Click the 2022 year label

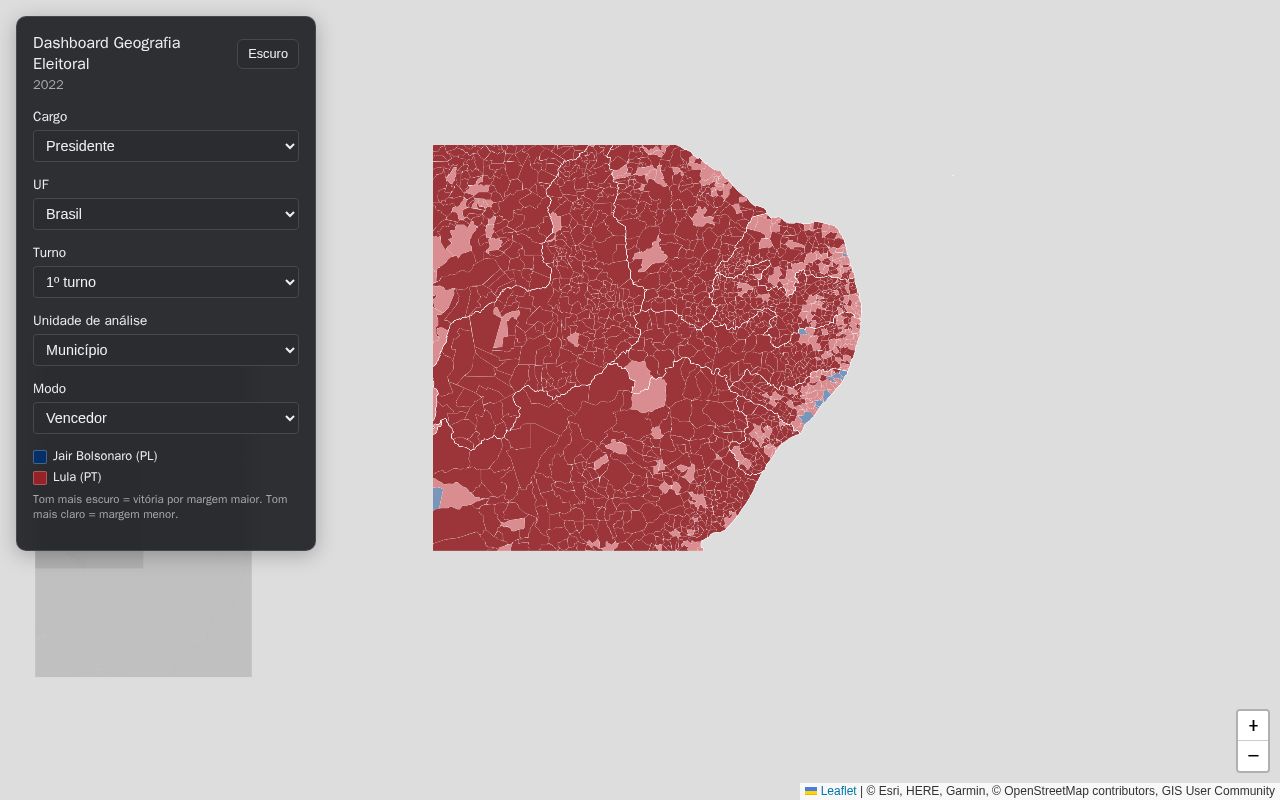pyautogui.click(x=48, y=85)
